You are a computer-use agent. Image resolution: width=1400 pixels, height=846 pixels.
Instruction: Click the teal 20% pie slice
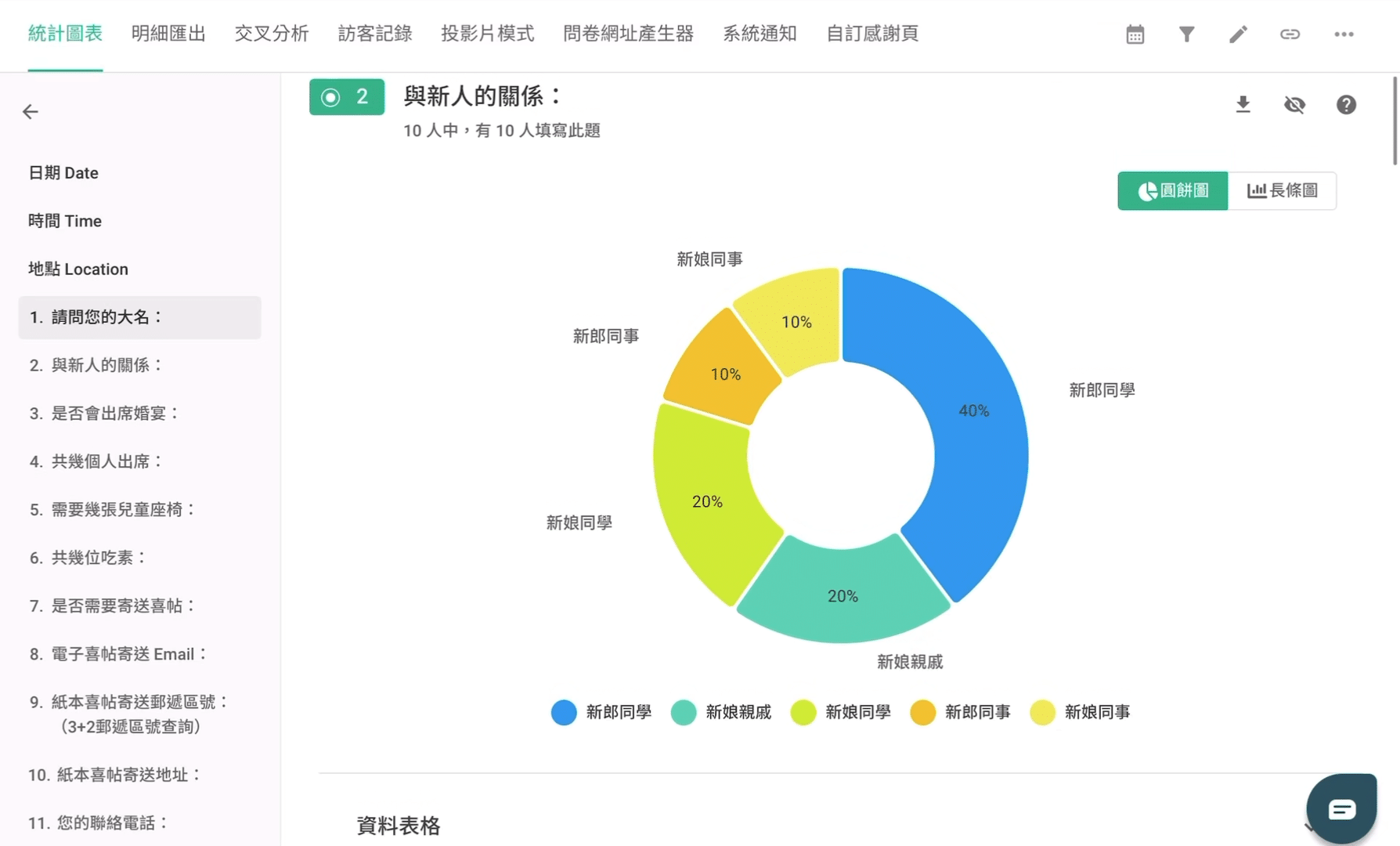[x=843, y=596]
